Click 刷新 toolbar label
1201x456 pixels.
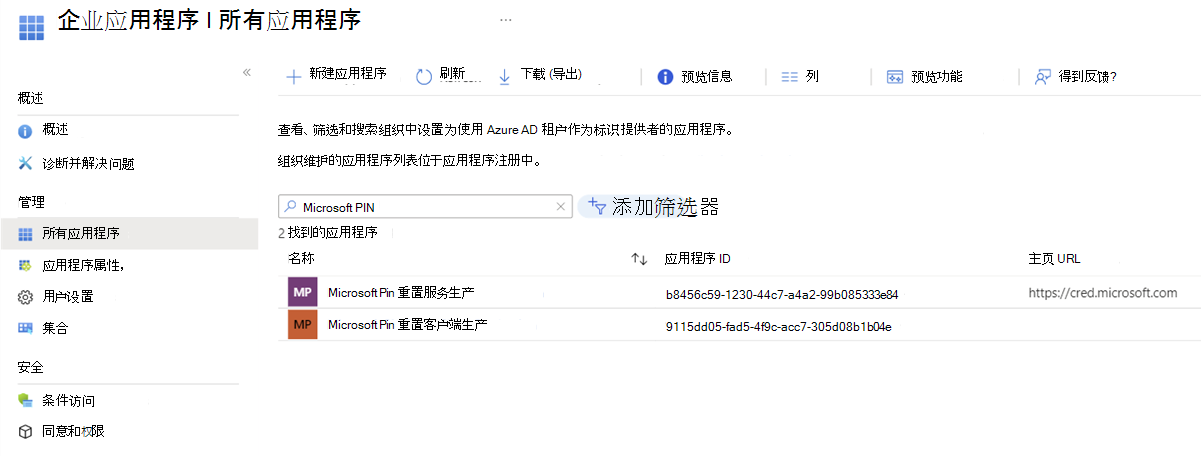(452, 74)
